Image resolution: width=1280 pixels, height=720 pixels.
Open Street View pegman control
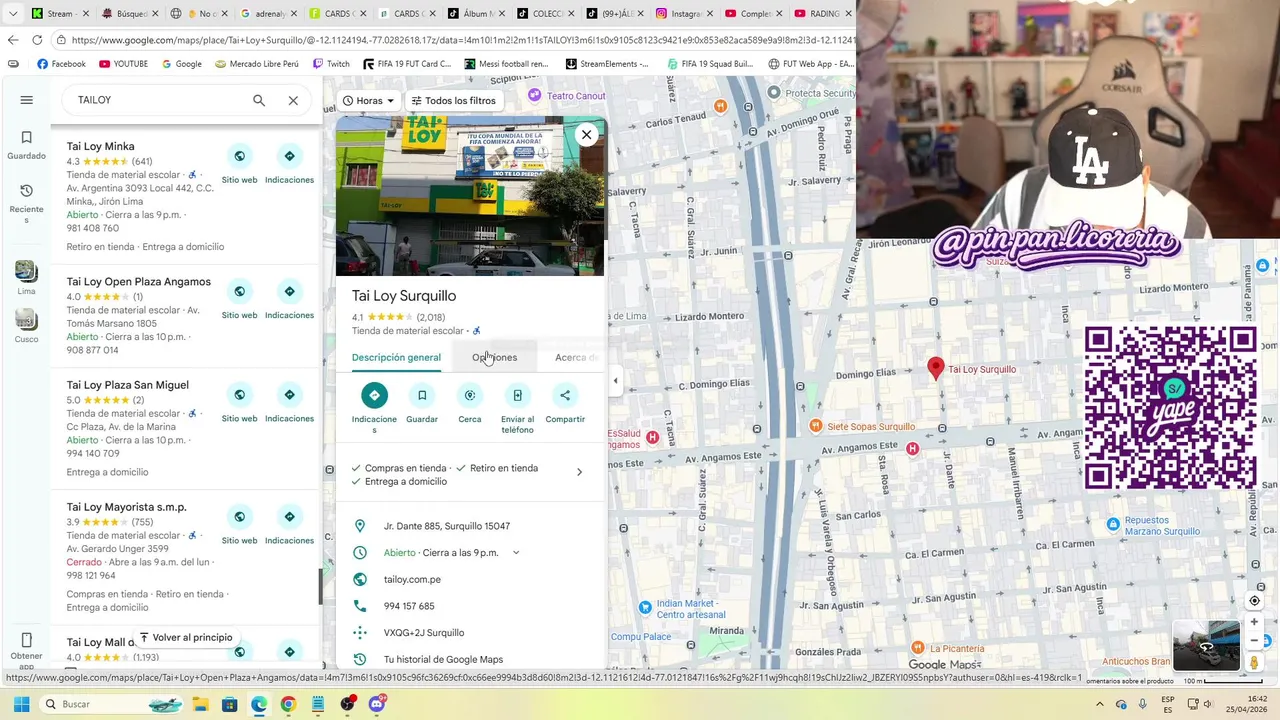(1254, 662)
